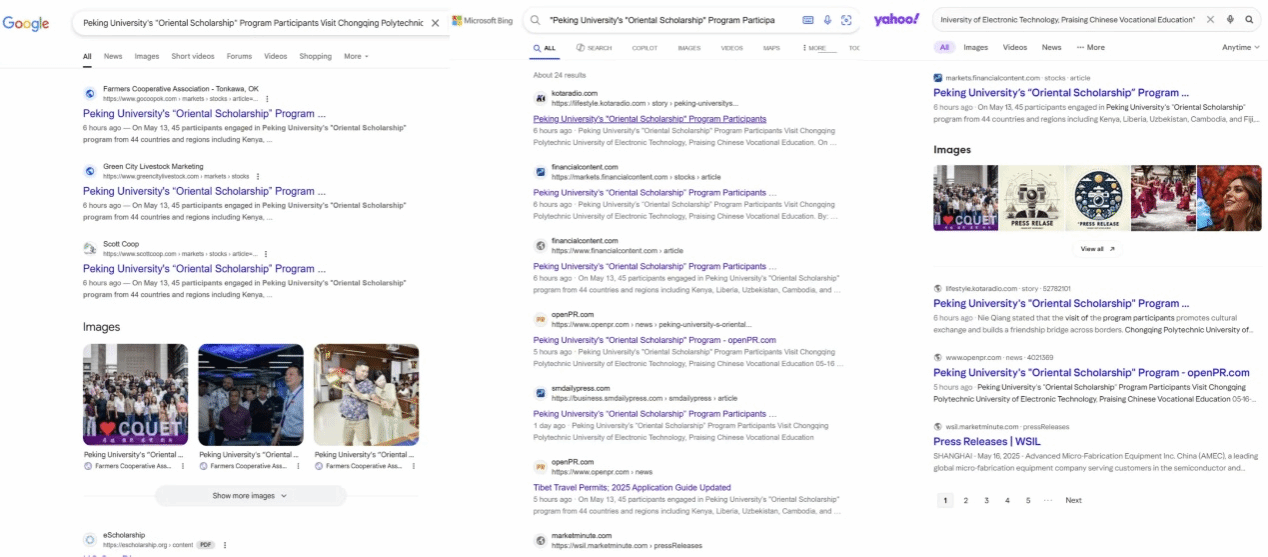Open Bing visual search camera icon
Image resolution: width=1268 pixels, height=557 pixels.
click(x=846, y=20)
